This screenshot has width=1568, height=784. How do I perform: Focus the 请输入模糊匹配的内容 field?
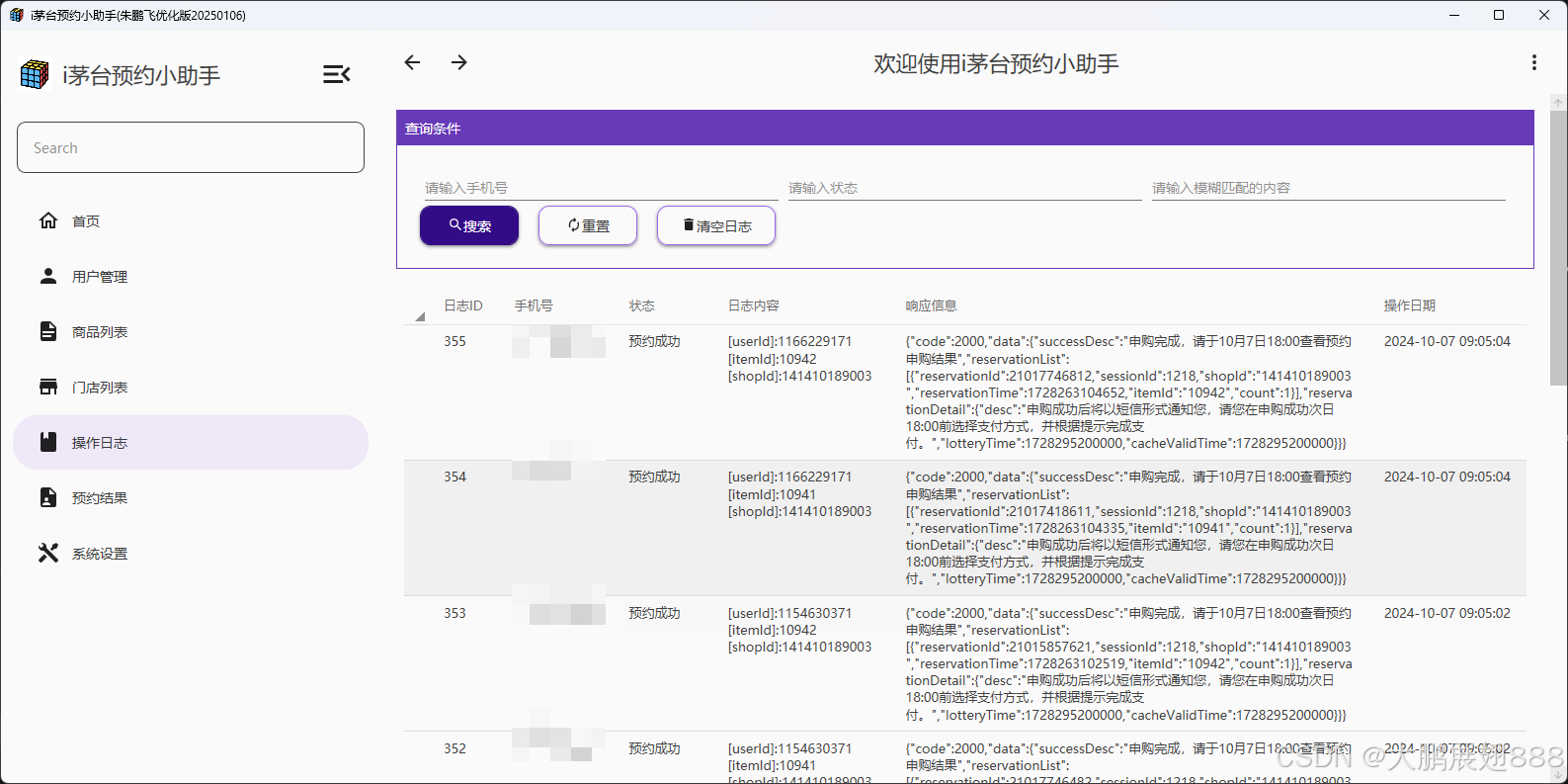[1328, 188]
